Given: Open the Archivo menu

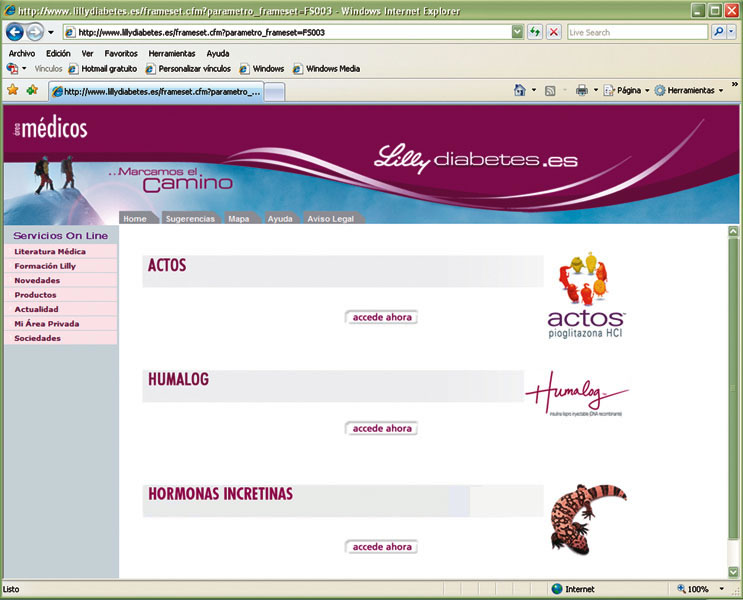Looking at the screenshot, I should point(22,54).
